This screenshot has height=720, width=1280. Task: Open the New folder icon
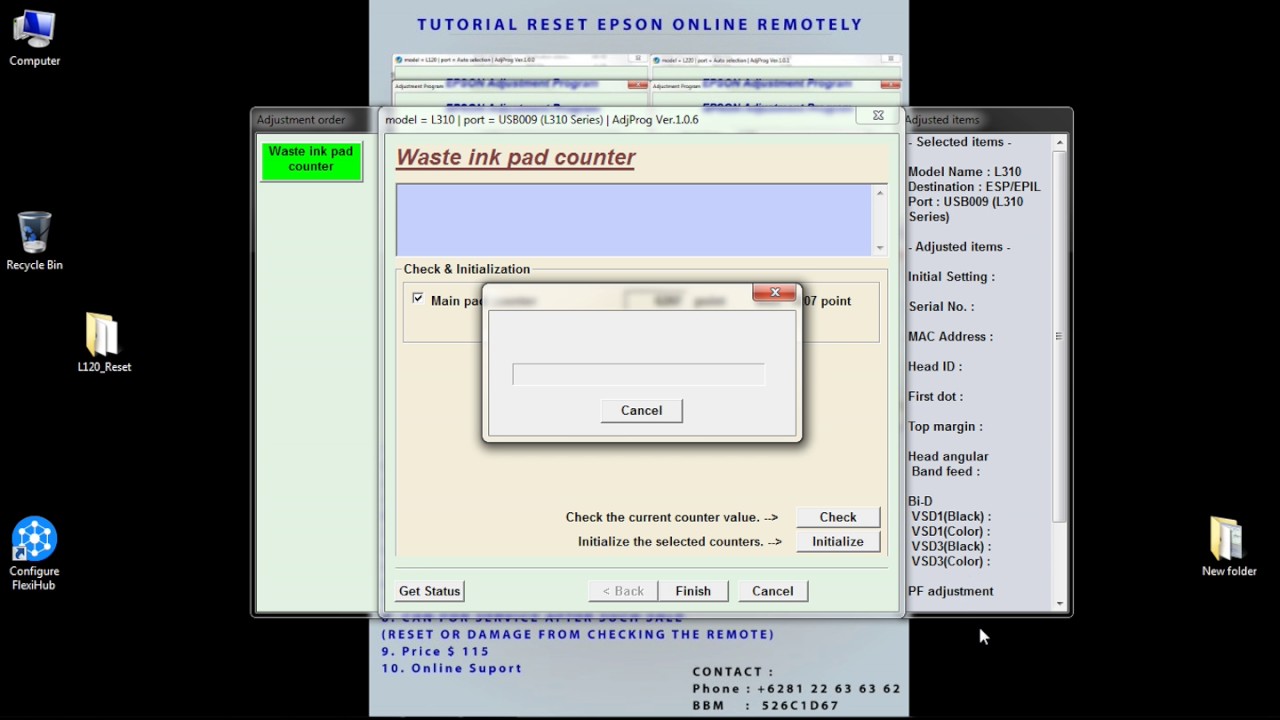click(x=1229, y=547)
